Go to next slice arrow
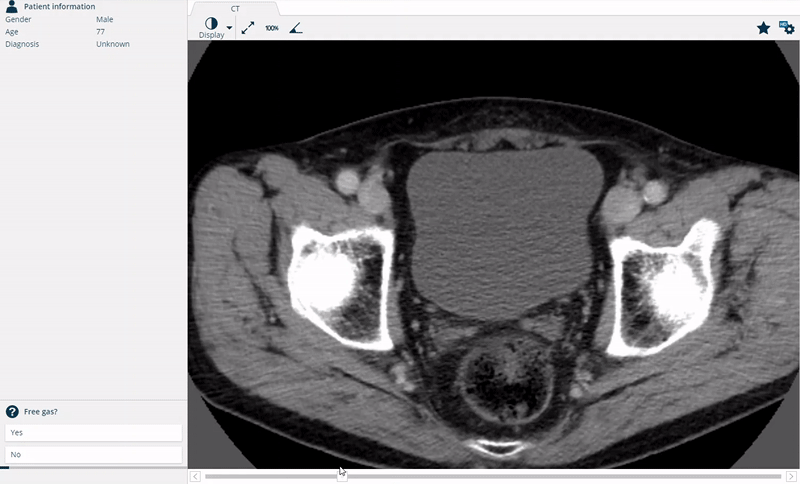Viewport: 800px width, 484px height. 791,476
